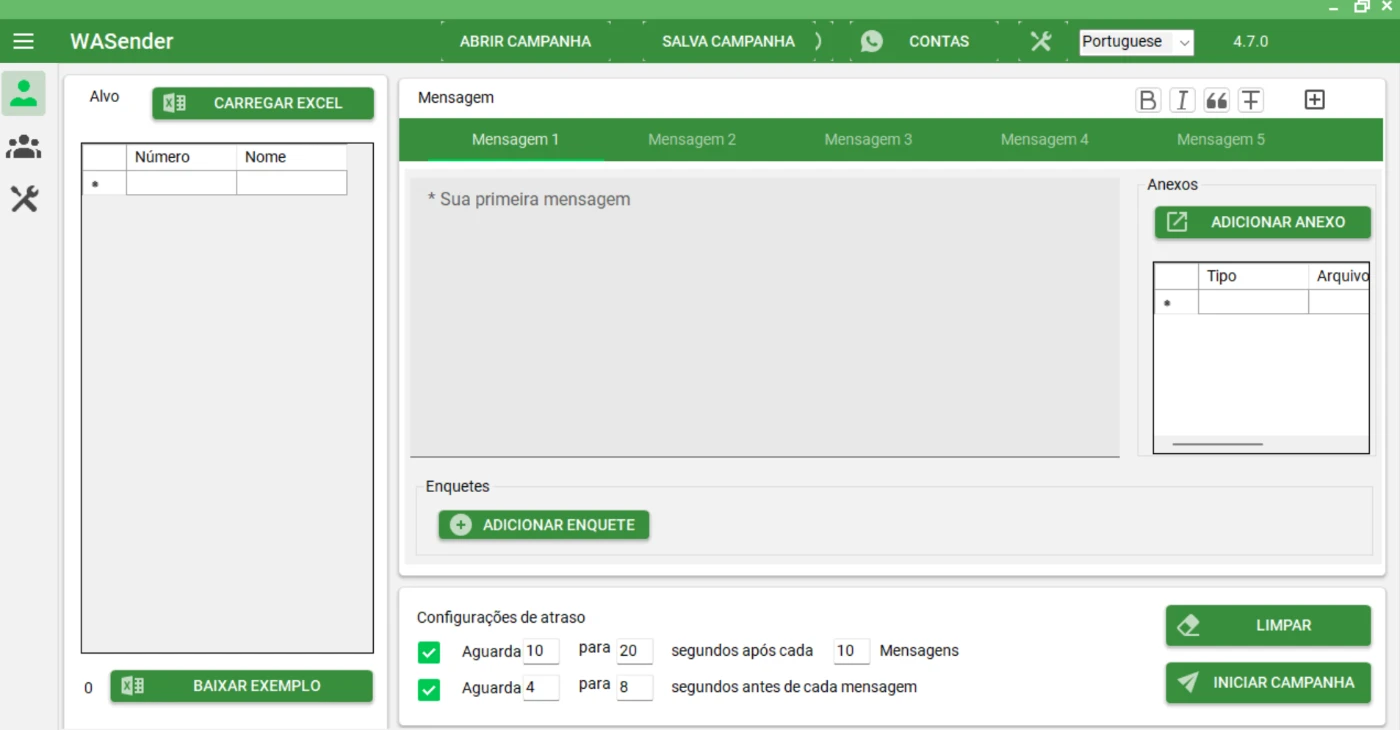The height and width of the screenshot is (730, 1400).
Task: Open the top bar settings tools icon
Action: [1040, 41]
